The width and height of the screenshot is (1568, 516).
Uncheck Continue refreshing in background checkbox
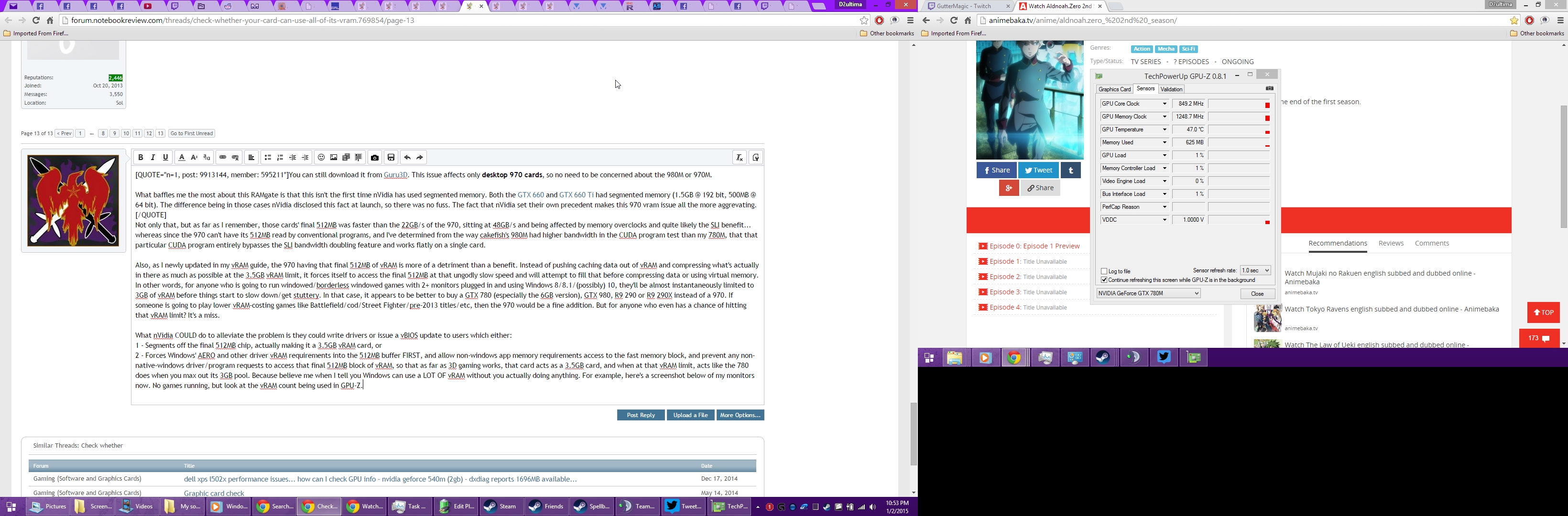click(x=1104, y=280)
